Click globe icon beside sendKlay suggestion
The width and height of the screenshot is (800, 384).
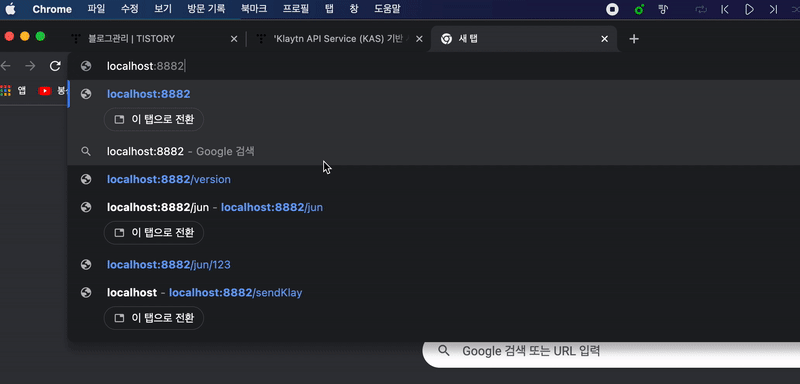(86, 292)
